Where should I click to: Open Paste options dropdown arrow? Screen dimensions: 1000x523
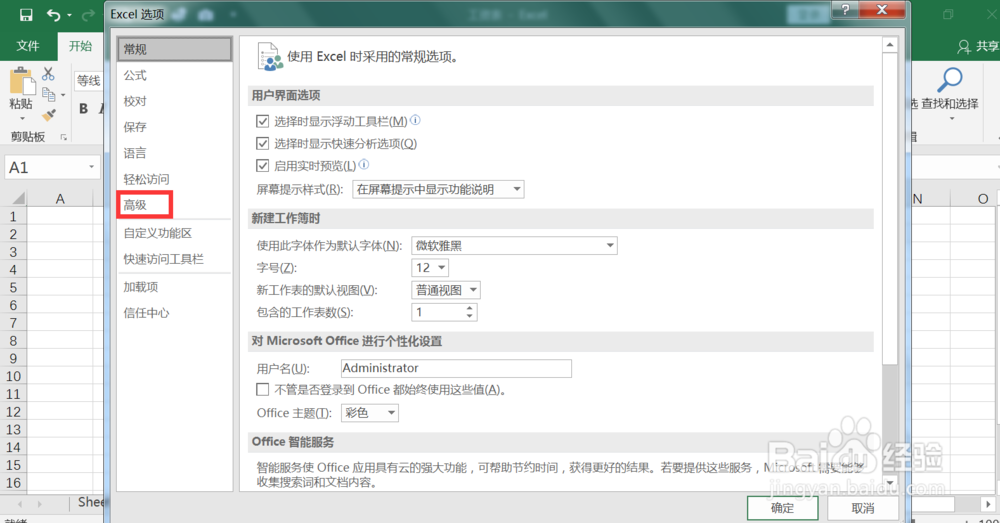22,119
